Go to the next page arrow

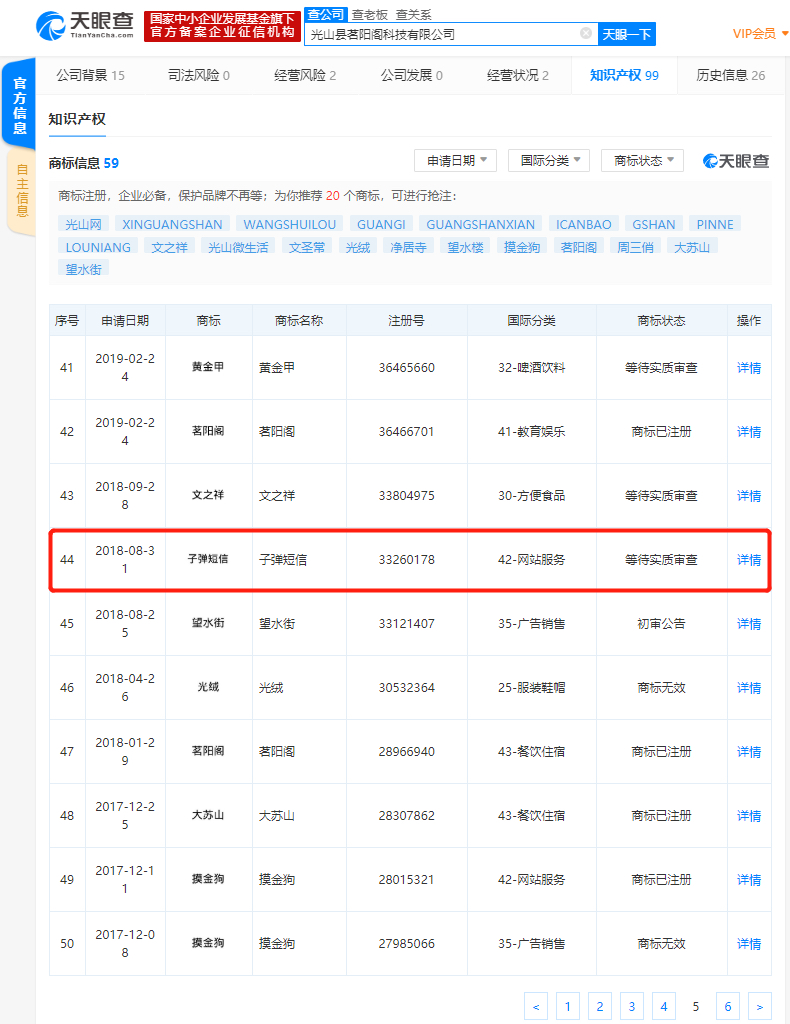tap(759, 1006)
